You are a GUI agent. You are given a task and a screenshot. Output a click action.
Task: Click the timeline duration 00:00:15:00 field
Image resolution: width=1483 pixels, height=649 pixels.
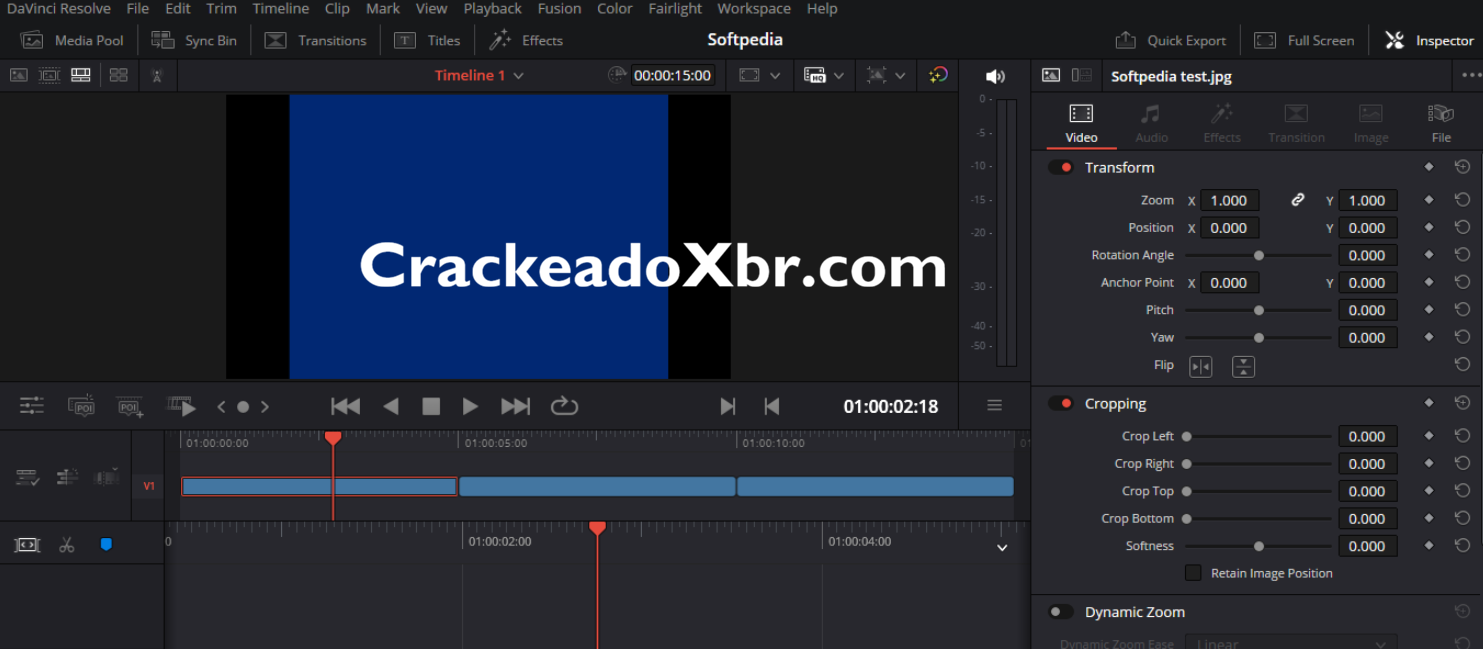pos(672,75)
